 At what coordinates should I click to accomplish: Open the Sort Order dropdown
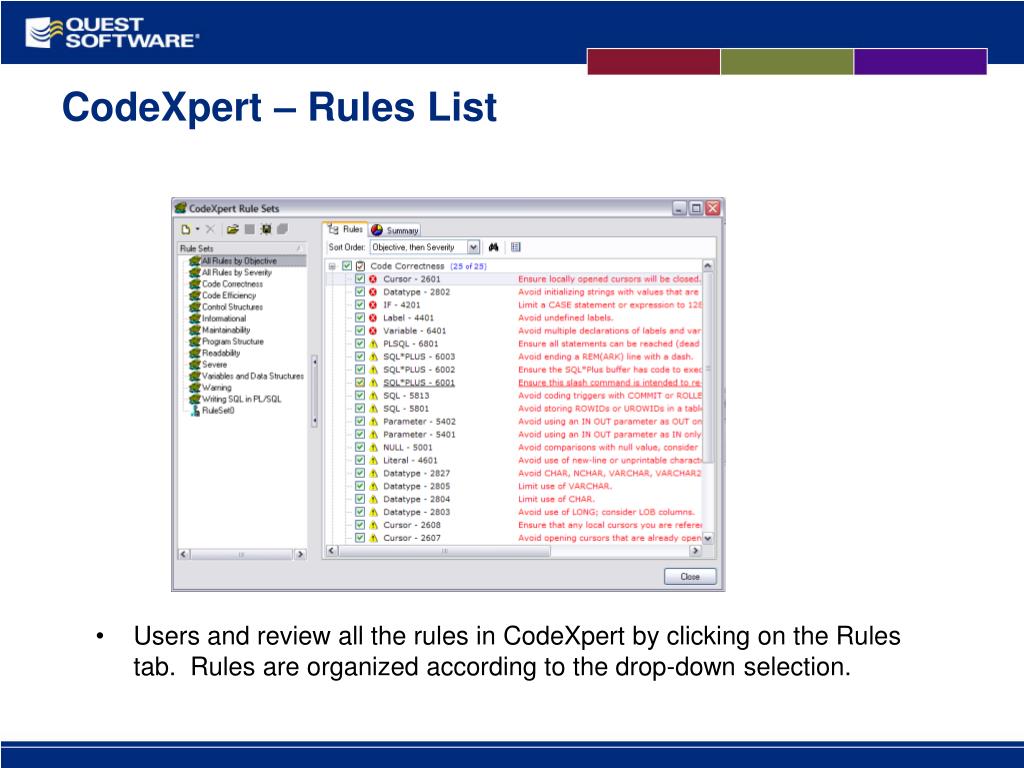tap(473, 247)
